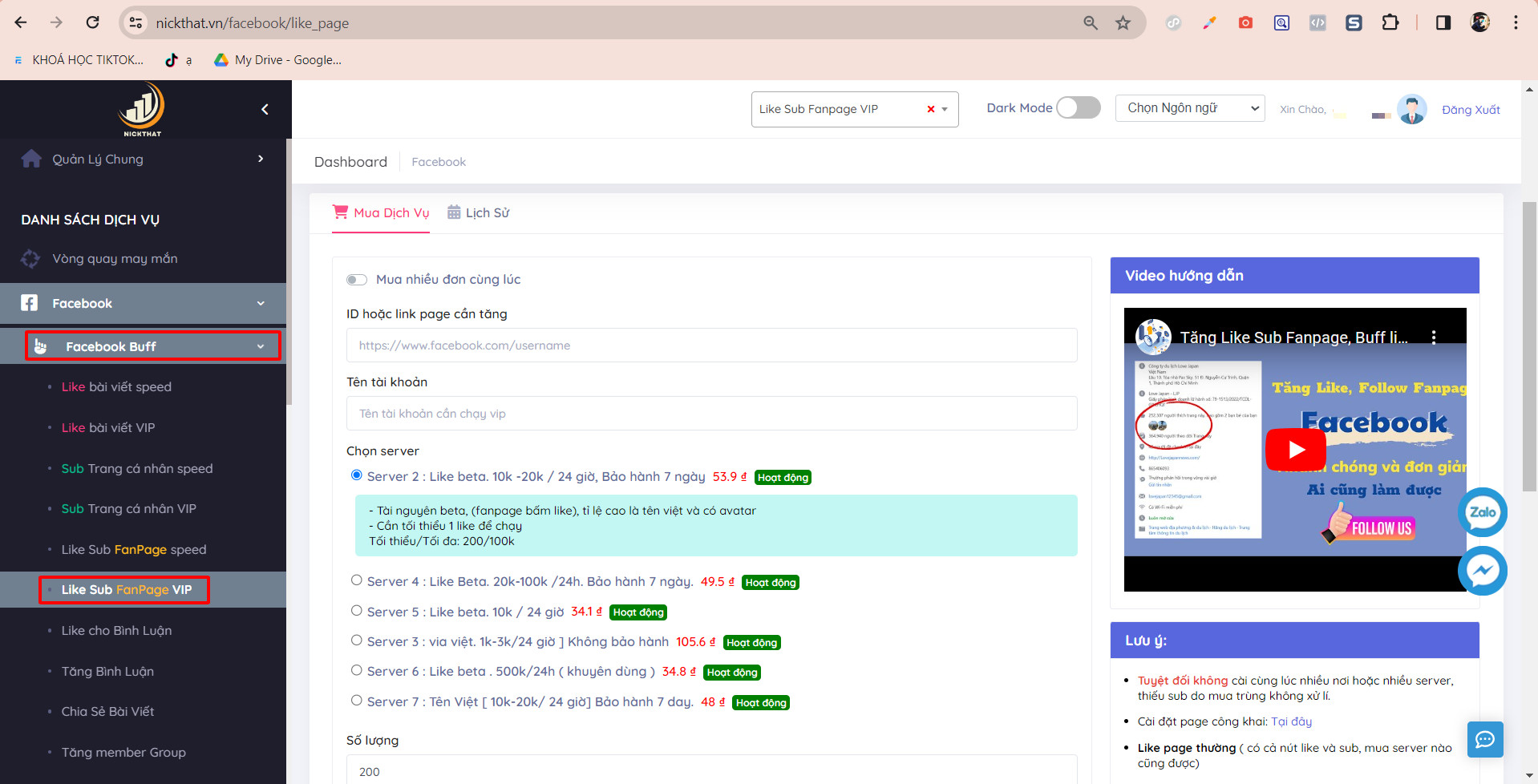The width and height of the screenshot is (1538, 784).
Task: Reload the page with the refresh icon
Action: point(93,22)
